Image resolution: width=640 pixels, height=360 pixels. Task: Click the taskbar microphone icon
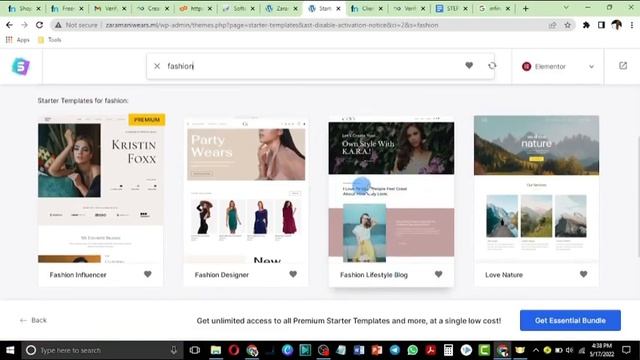[x=173, y=350]
